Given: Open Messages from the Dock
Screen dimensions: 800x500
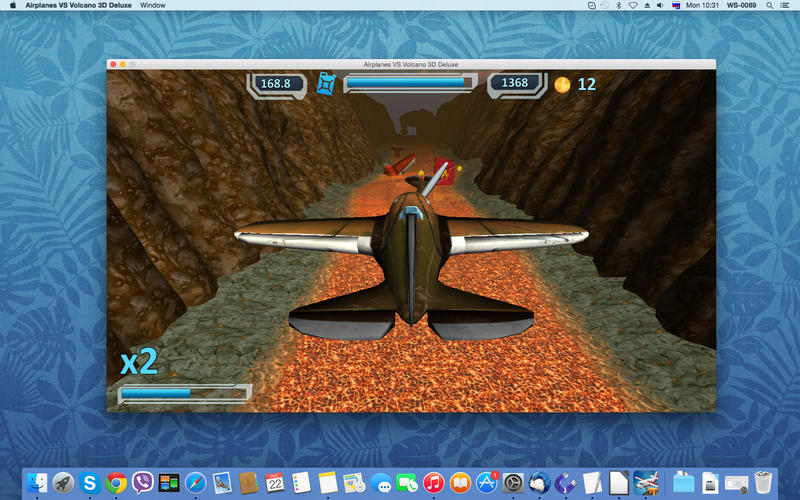Looking at the screenshot, I should point(381,483).
